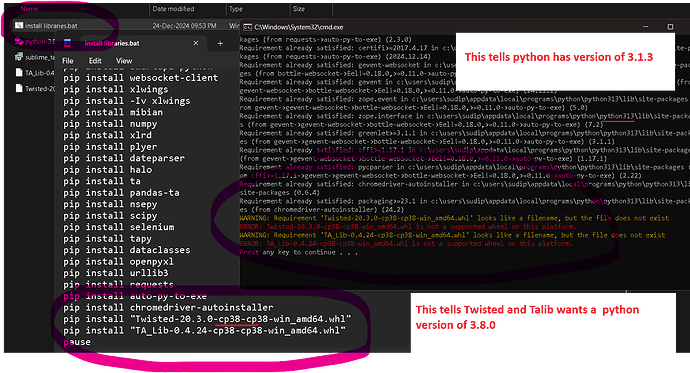Sort by the Size column header
Screen dimensions: 690x373
[x=299, y=9]
